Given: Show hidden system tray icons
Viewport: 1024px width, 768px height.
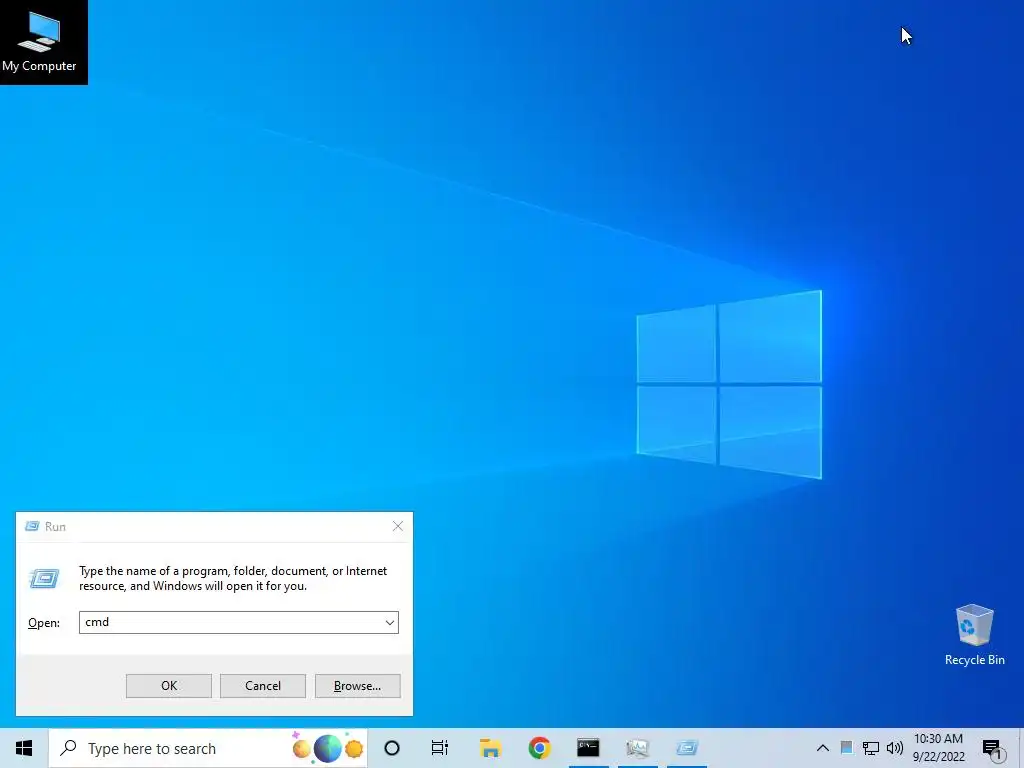Looking at the screenshot, I should pos(823,748).
